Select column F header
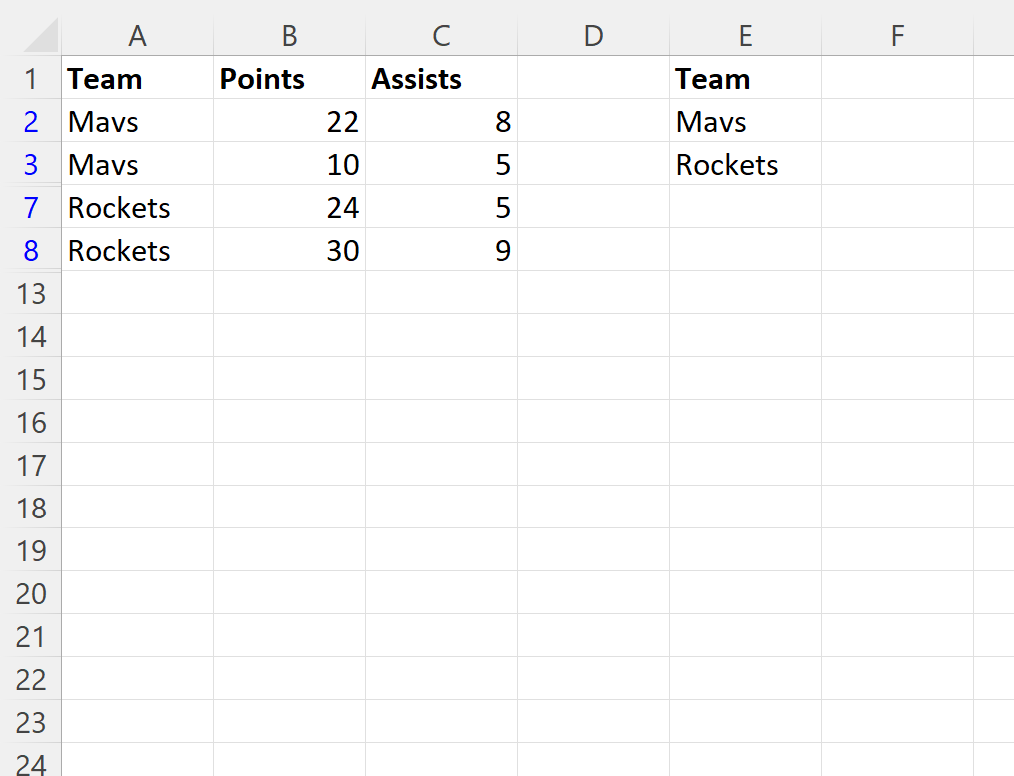Screen dimensions: 1014x776 tap(897, 36)
